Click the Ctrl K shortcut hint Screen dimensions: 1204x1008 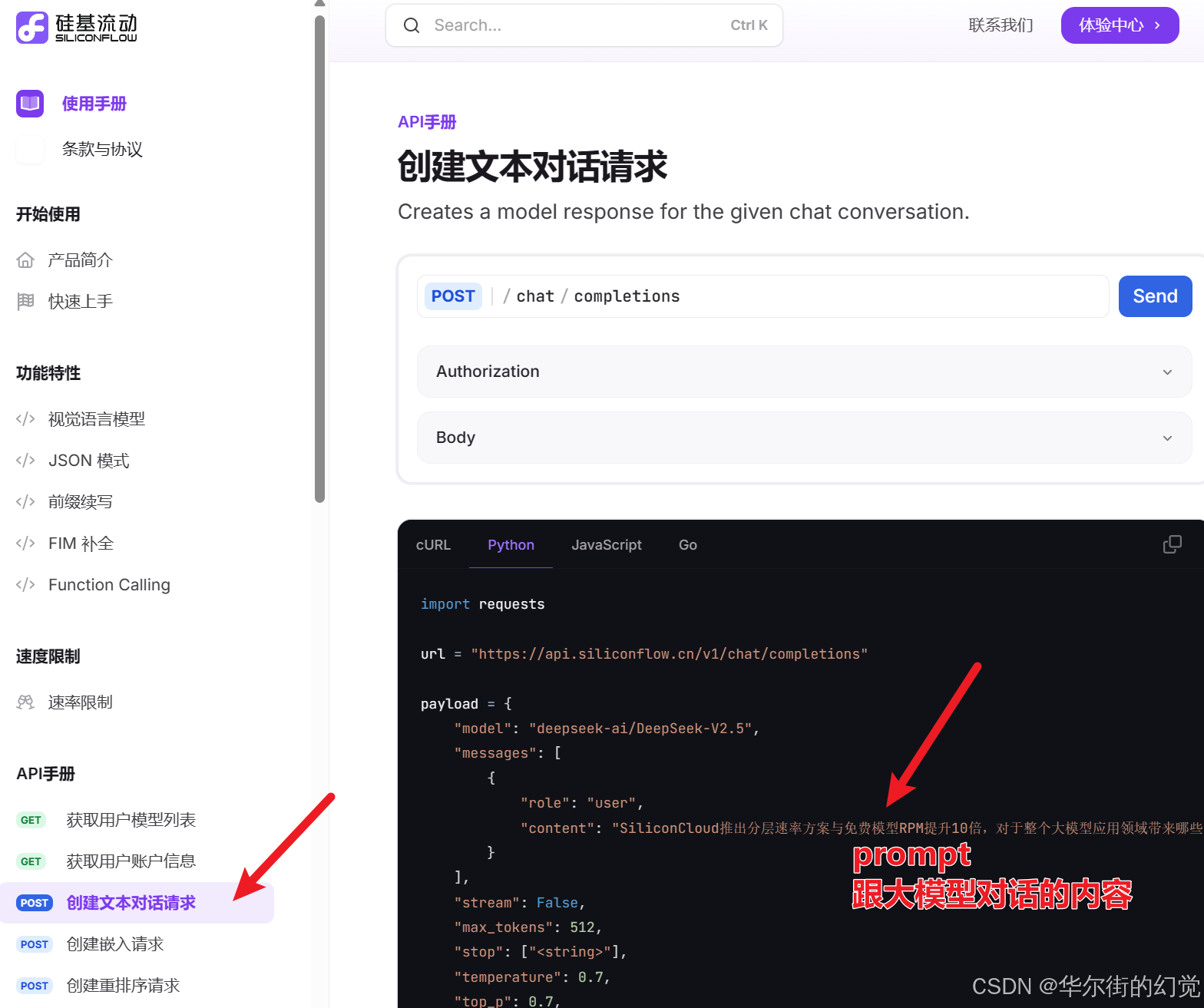(749, 25)
